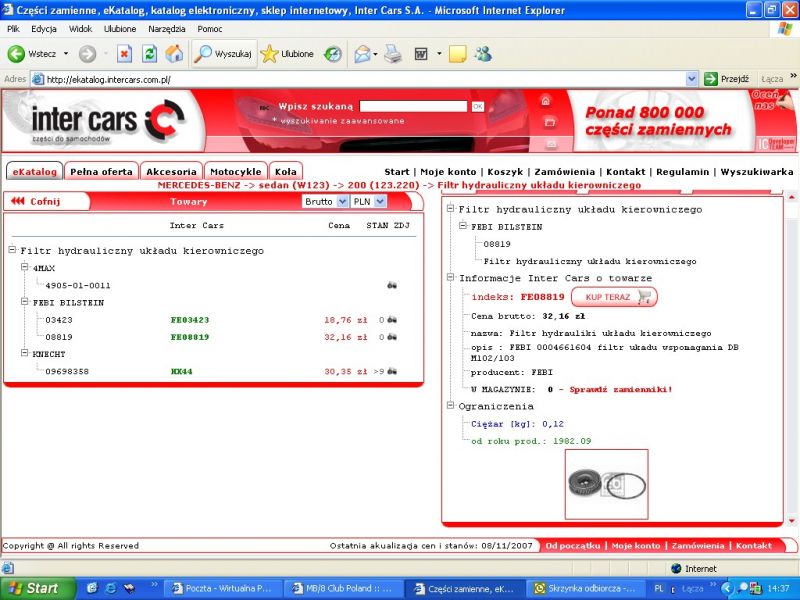Image resolution: width=800 pixels, height=600 pixels.
Task: Switch to the eKatalog tab
Action: point(34,171)
